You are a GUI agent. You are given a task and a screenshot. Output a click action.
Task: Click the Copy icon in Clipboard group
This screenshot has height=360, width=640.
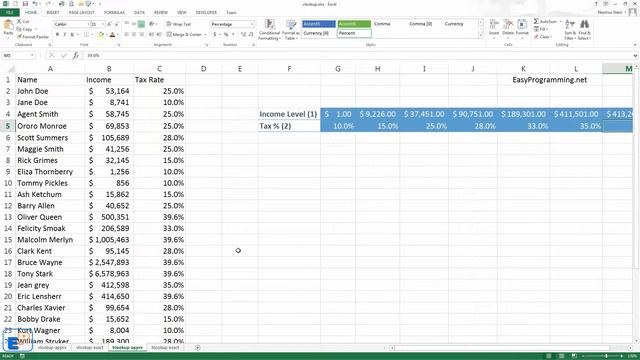19,29
